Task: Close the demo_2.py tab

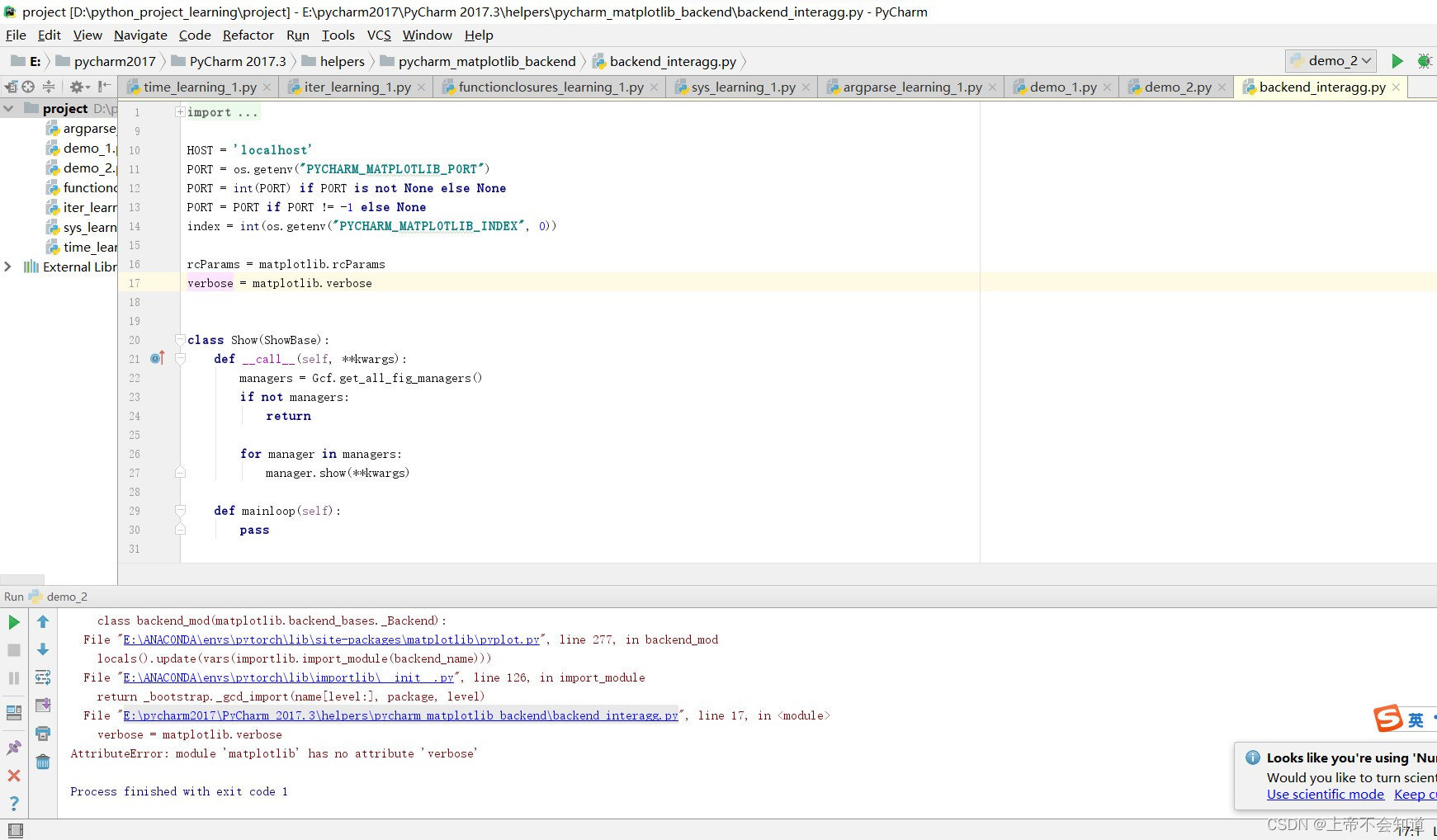Action: pos(1222,87)
